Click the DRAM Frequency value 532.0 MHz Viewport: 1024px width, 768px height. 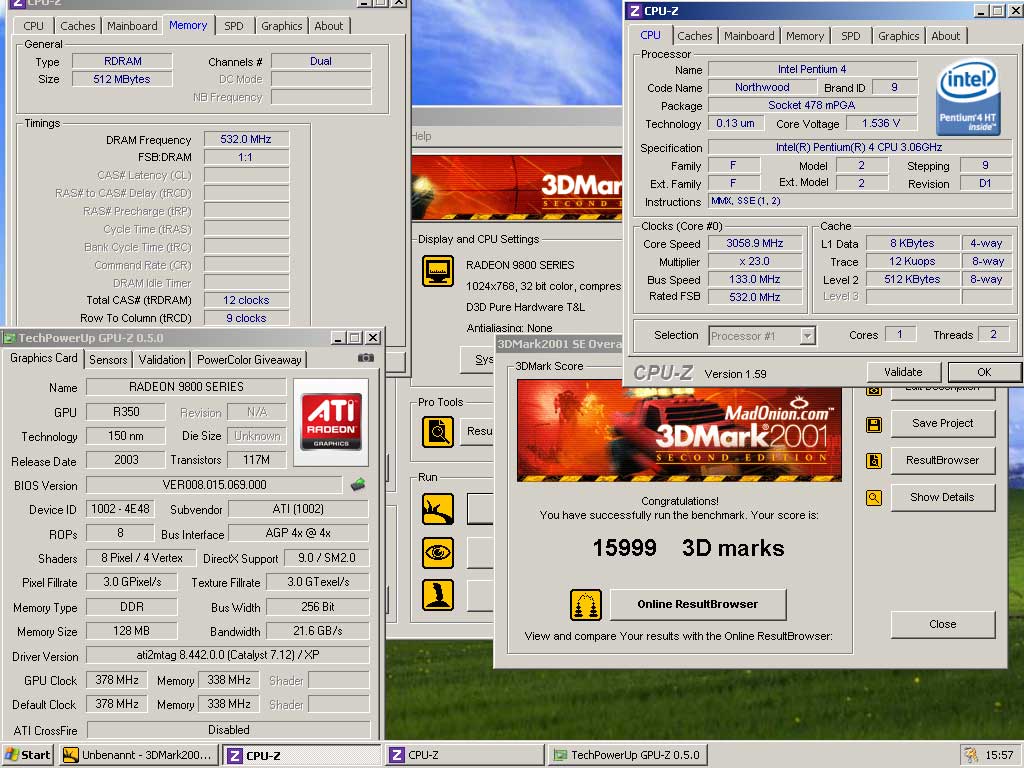click(246, 139)
